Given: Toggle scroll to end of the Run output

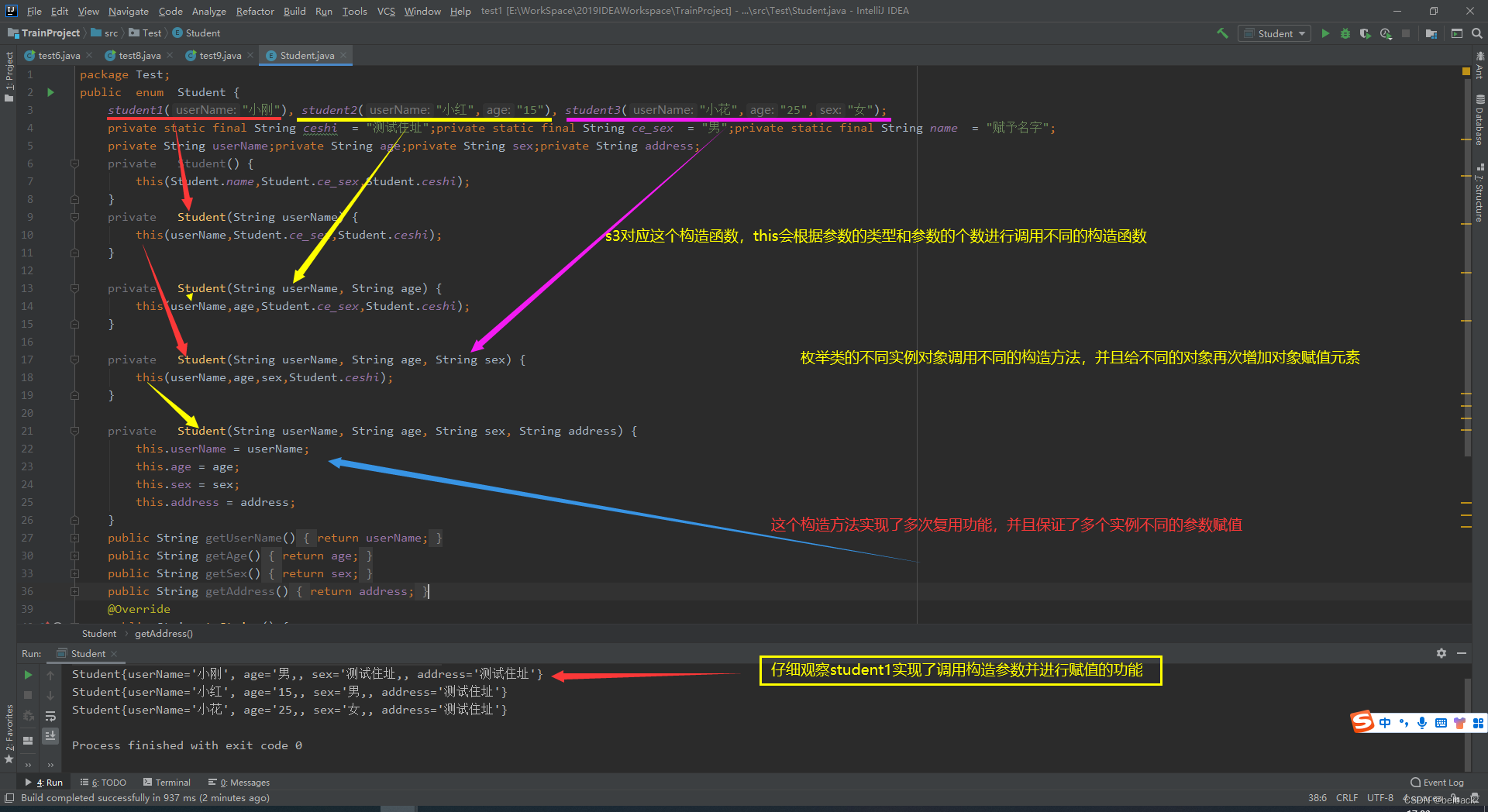Looking at the screenshot, I should [50, 735].
